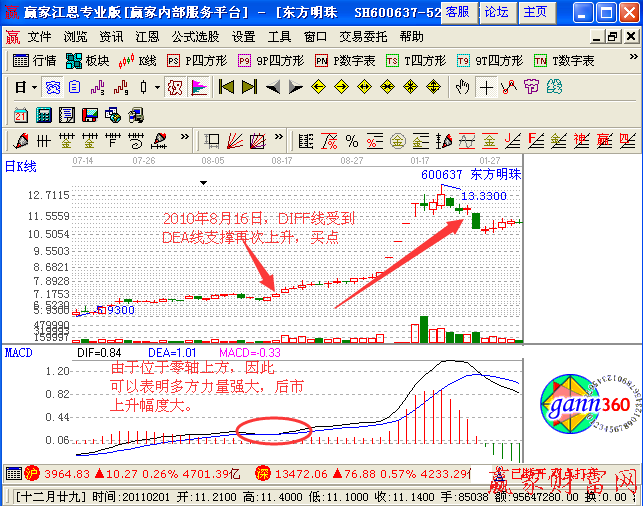Click the 板块 sector toolbar button
The width and height of the screenshot is (643, 506).
[x=88, y=60]
